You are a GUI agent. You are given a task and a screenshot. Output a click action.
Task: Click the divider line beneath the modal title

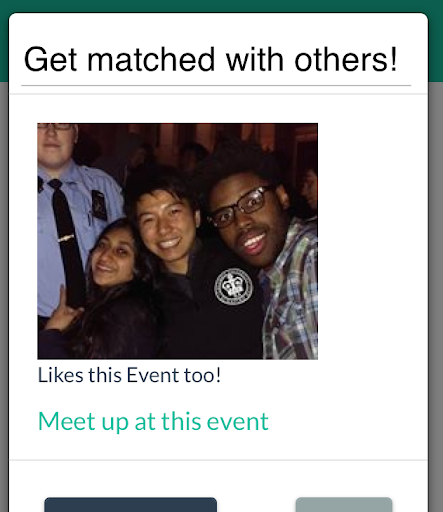click(216, 86)
